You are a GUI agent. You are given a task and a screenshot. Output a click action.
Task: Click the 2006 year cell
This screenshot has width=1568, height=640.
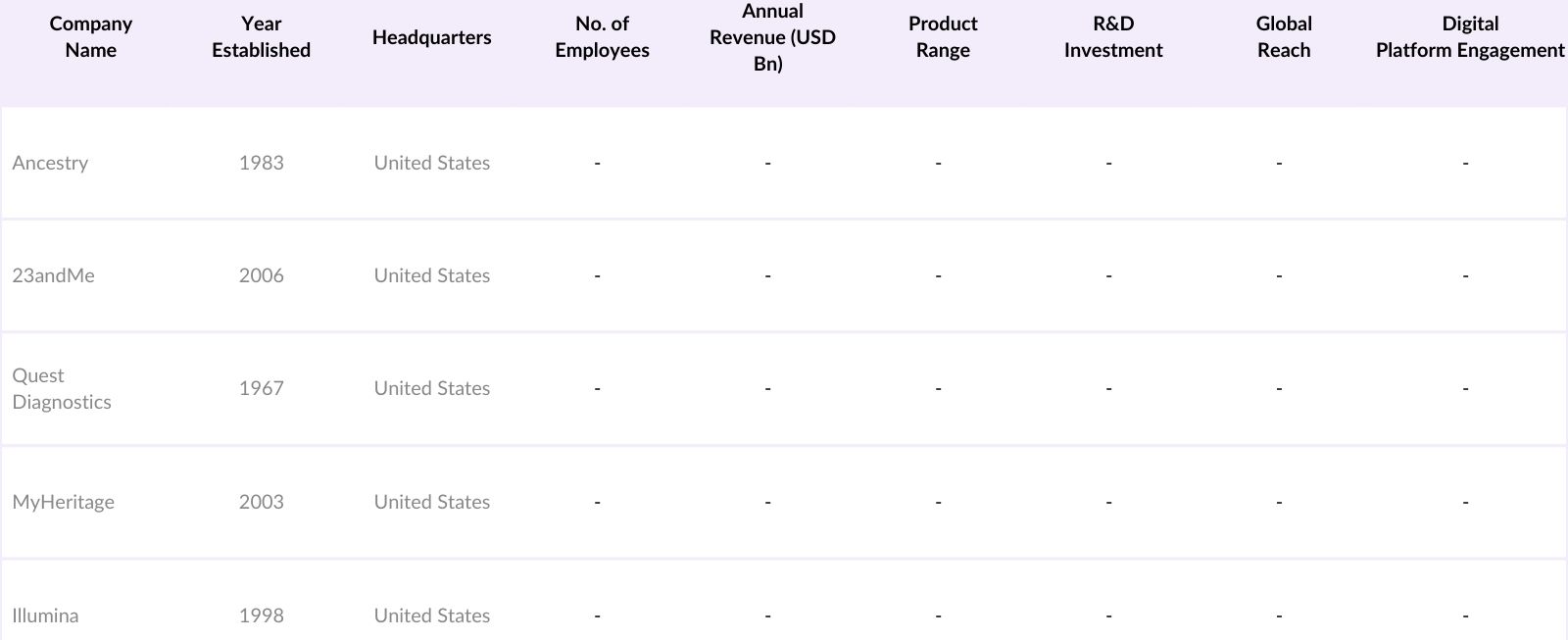[x=261, y=275]
